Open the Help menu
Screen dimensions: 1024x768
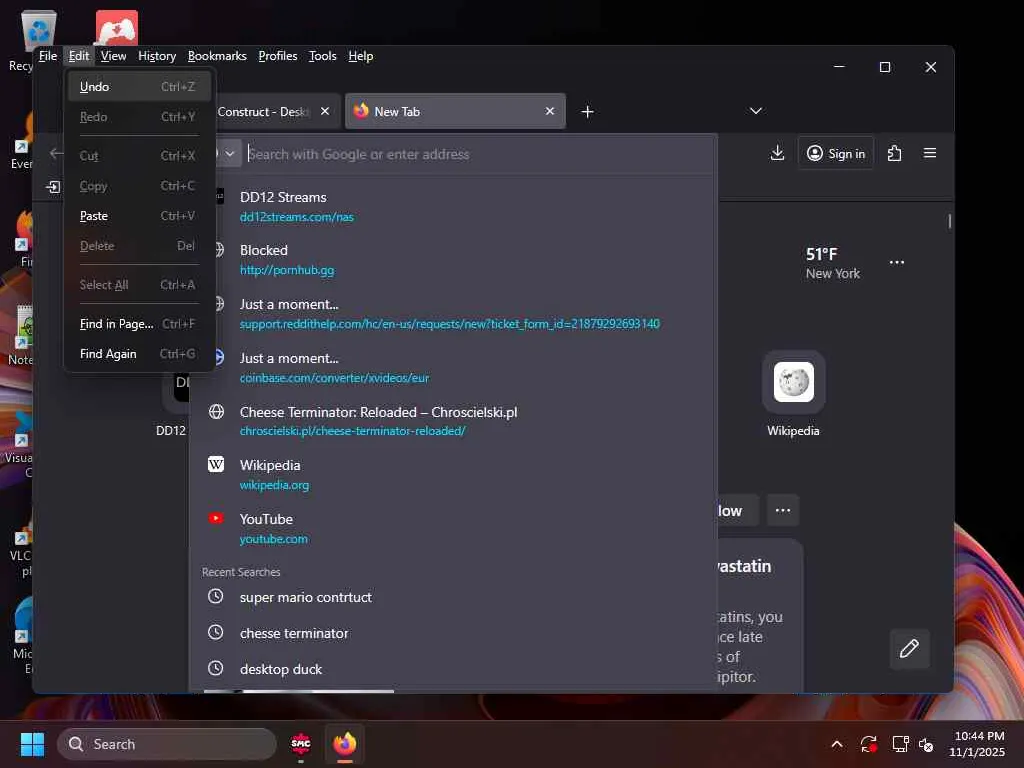coord(360,56)
